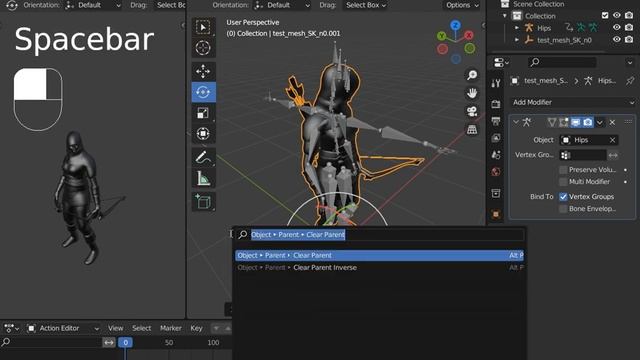
Task: Expand the Hips armature in outliner
Action: tap(517, 28)
